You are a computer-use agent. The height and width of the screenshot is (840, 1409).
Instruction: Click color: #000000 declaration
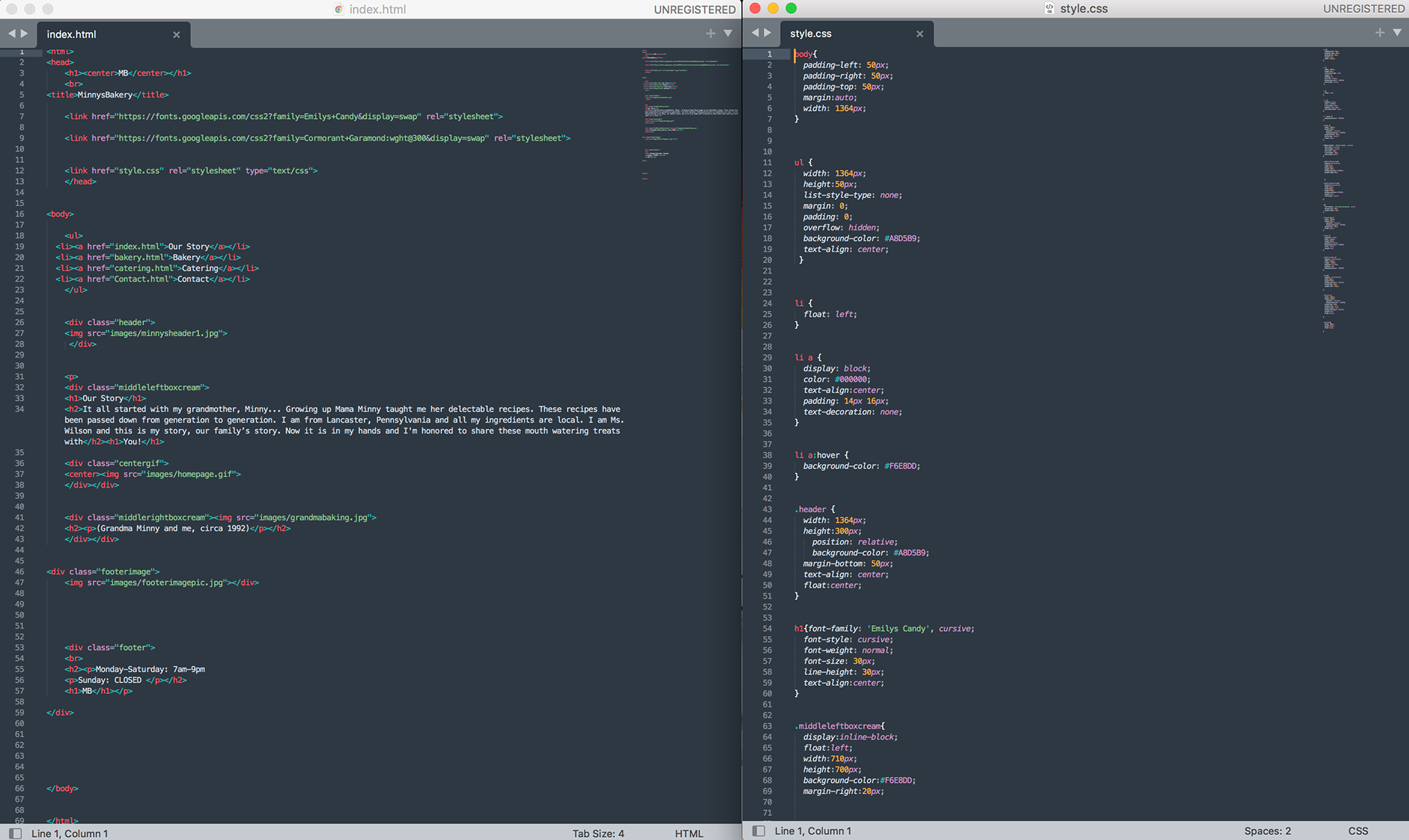(x=837, y=380)
